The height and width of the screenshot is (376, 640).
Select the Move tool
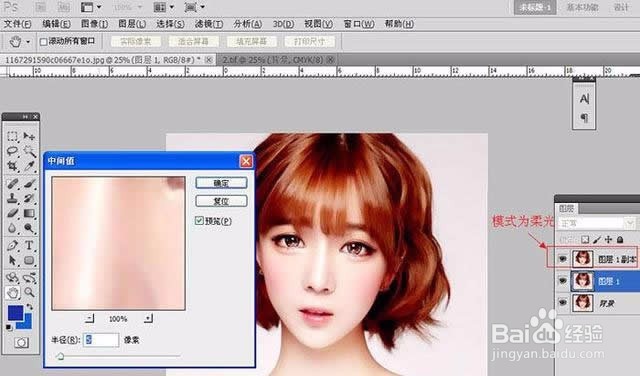click(29, 136)
